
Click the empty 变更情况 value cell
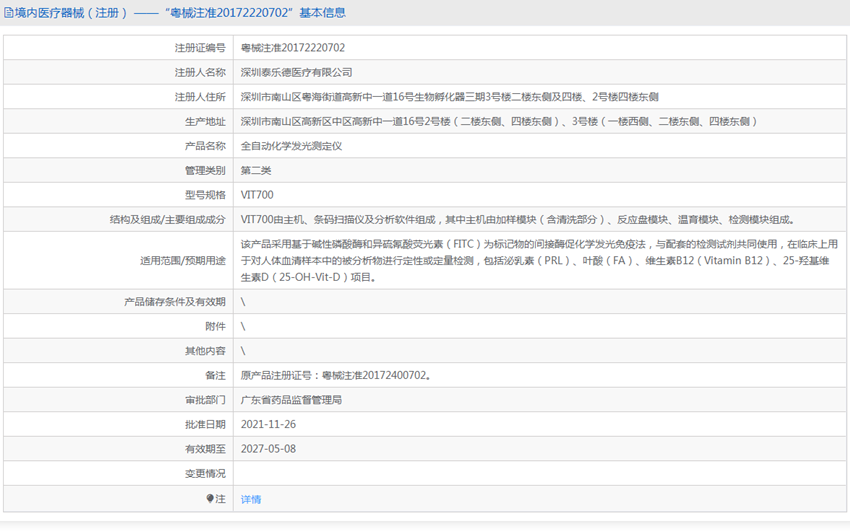click(540, 474)
